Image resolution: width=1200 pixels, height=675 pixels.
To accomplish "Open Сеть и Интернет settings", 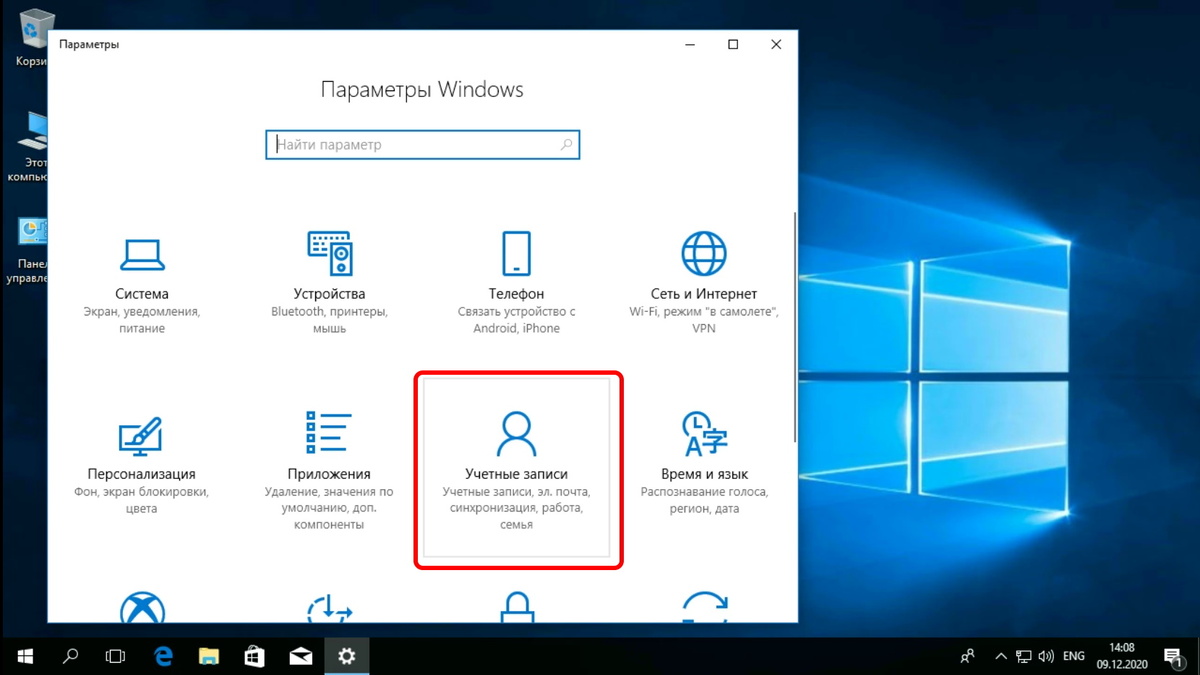I will [x=704, y=285].
